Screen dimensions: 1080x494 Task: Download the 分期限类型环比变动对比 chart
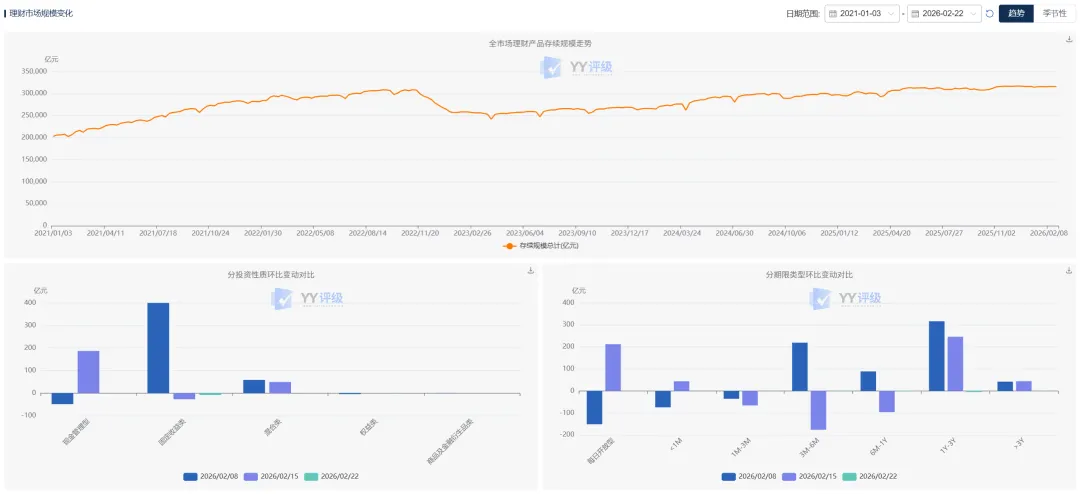pos(1069,271)
